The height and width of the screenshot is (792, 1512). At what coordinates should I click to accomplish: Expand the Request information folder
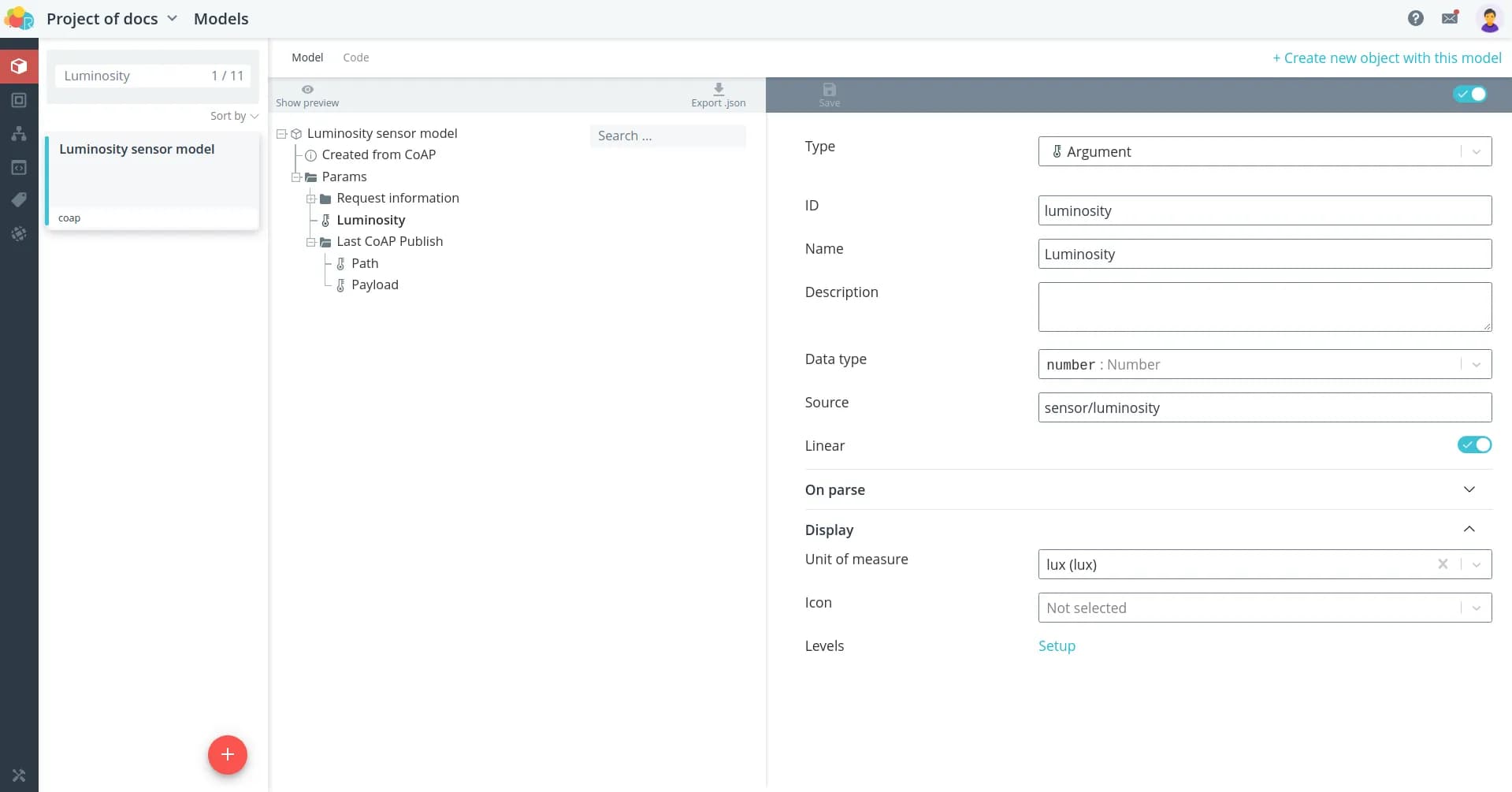[x=311, y=199]
